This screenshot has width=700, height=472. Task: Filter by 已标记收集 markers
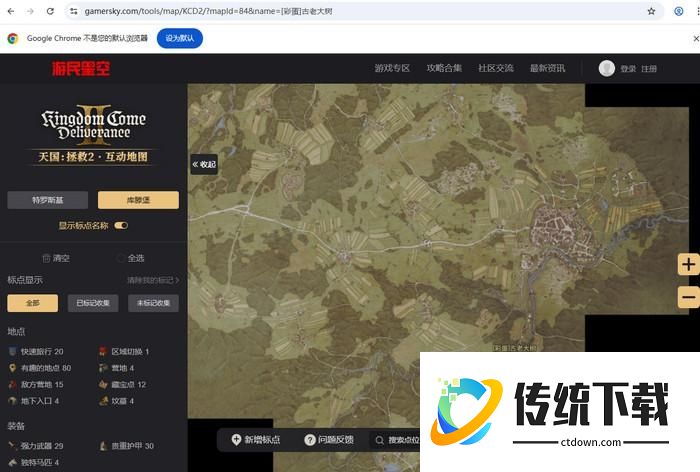(94, 303)
